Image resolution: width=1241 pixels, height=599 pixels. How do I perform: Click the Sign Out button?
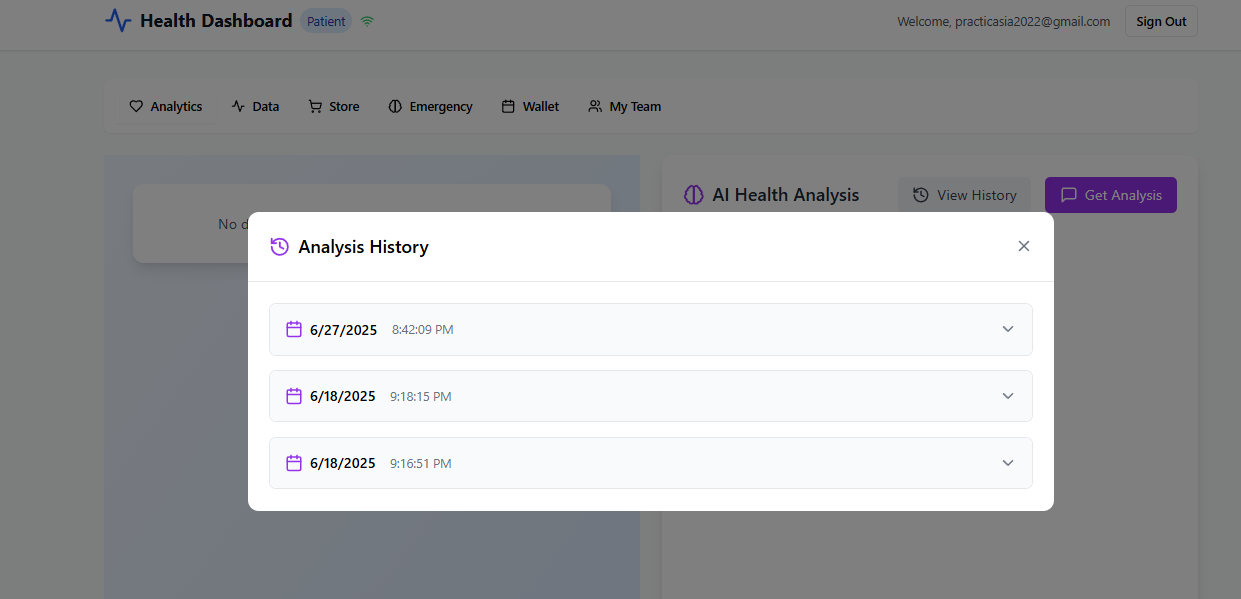[x=1161, y=21]
